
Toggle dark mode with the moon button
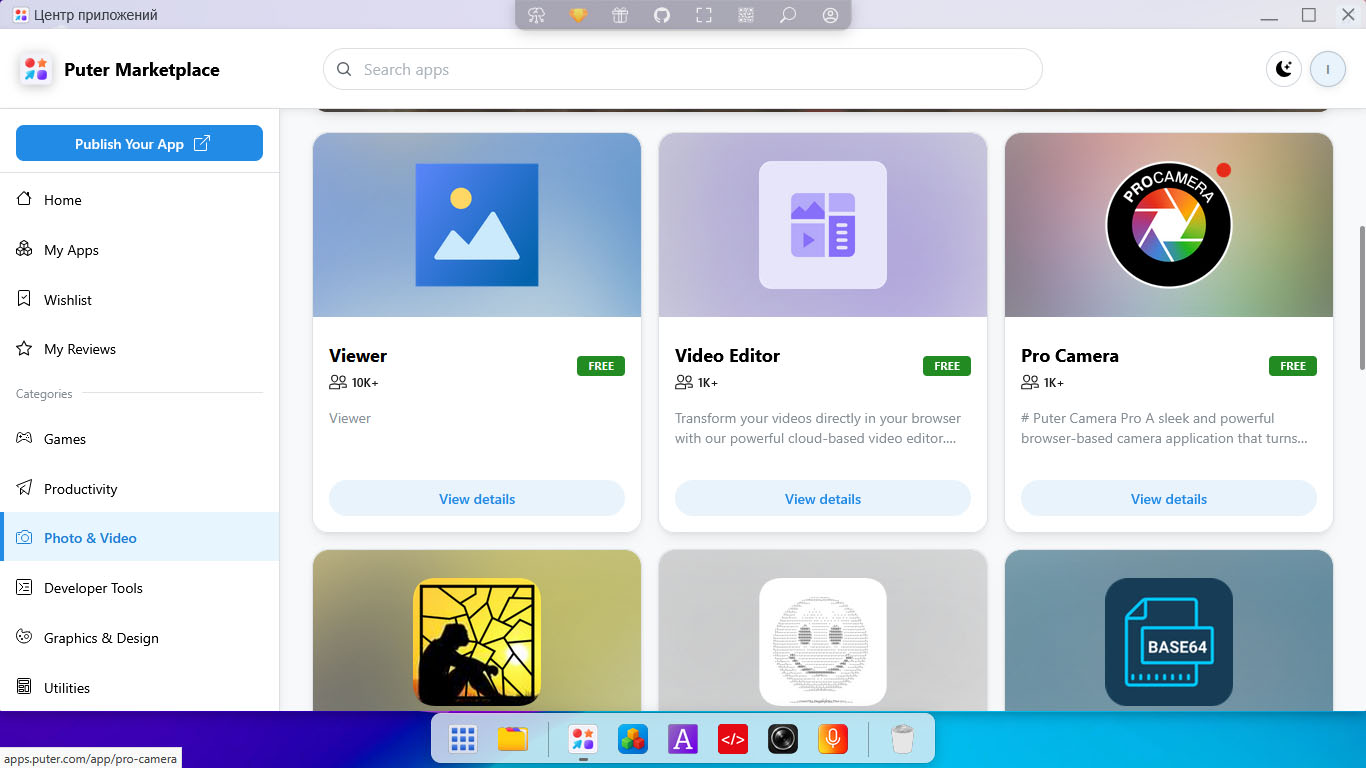(x=1284, y=69)
